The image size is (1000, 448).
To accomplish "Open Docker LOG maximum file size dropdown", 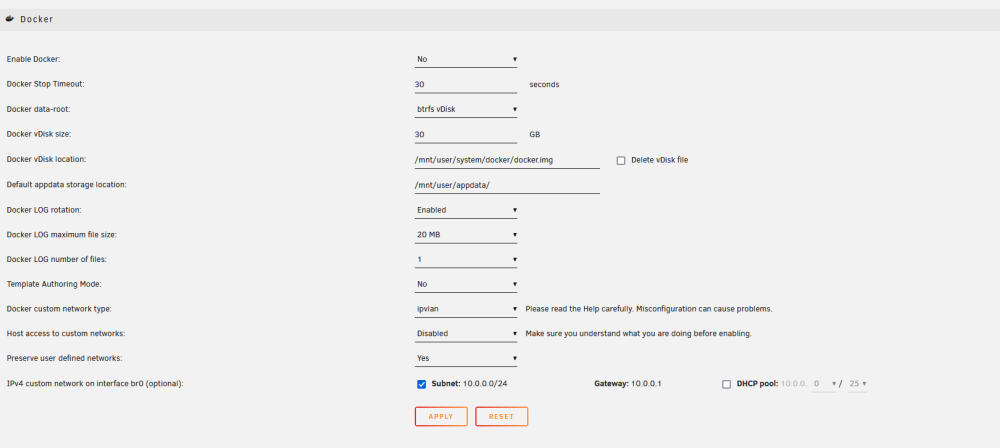I will click(466, 235).
